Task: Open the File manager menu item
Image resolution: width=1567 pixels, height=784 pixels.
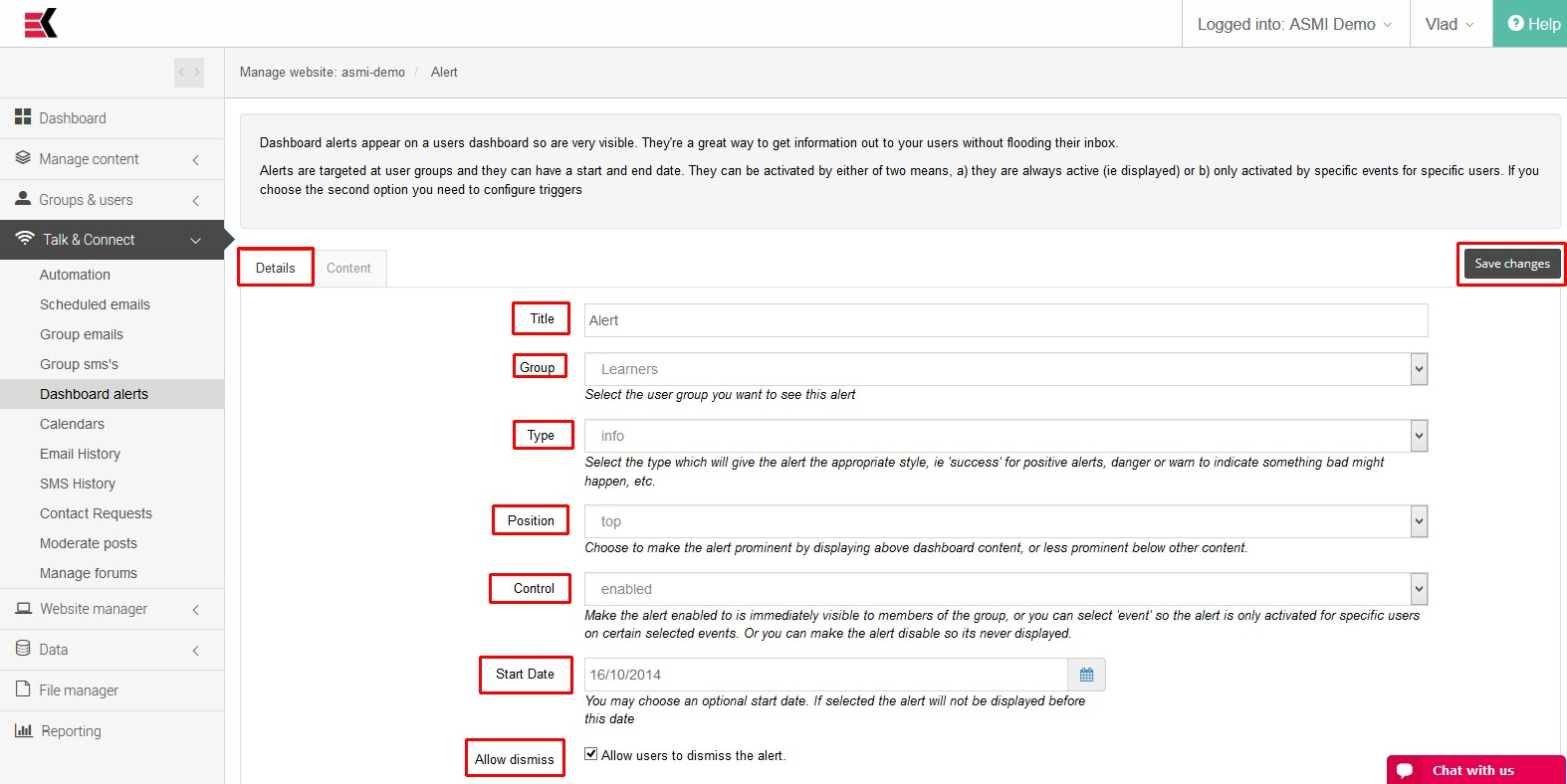Action: [112, 690]
